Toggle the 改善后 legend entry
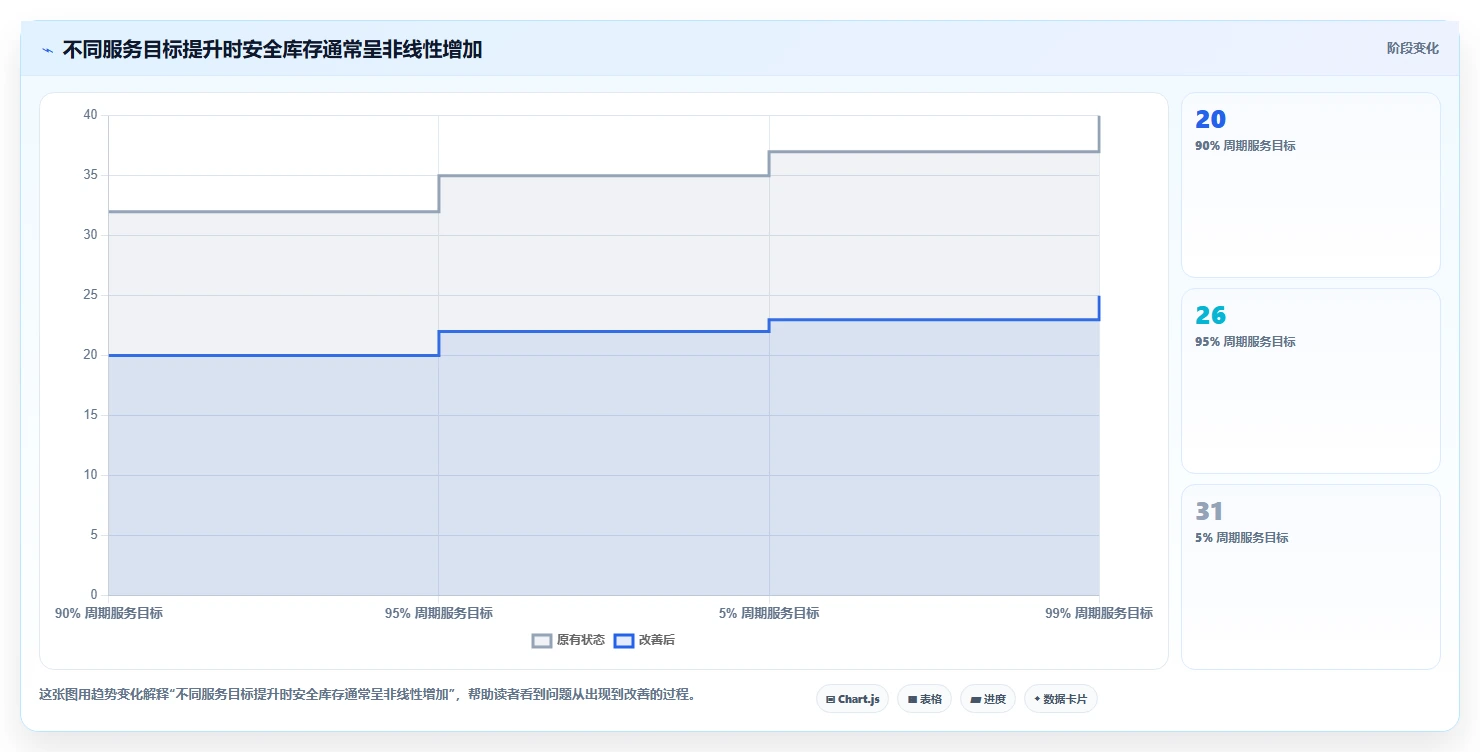1480x752 pixels. 644,640
